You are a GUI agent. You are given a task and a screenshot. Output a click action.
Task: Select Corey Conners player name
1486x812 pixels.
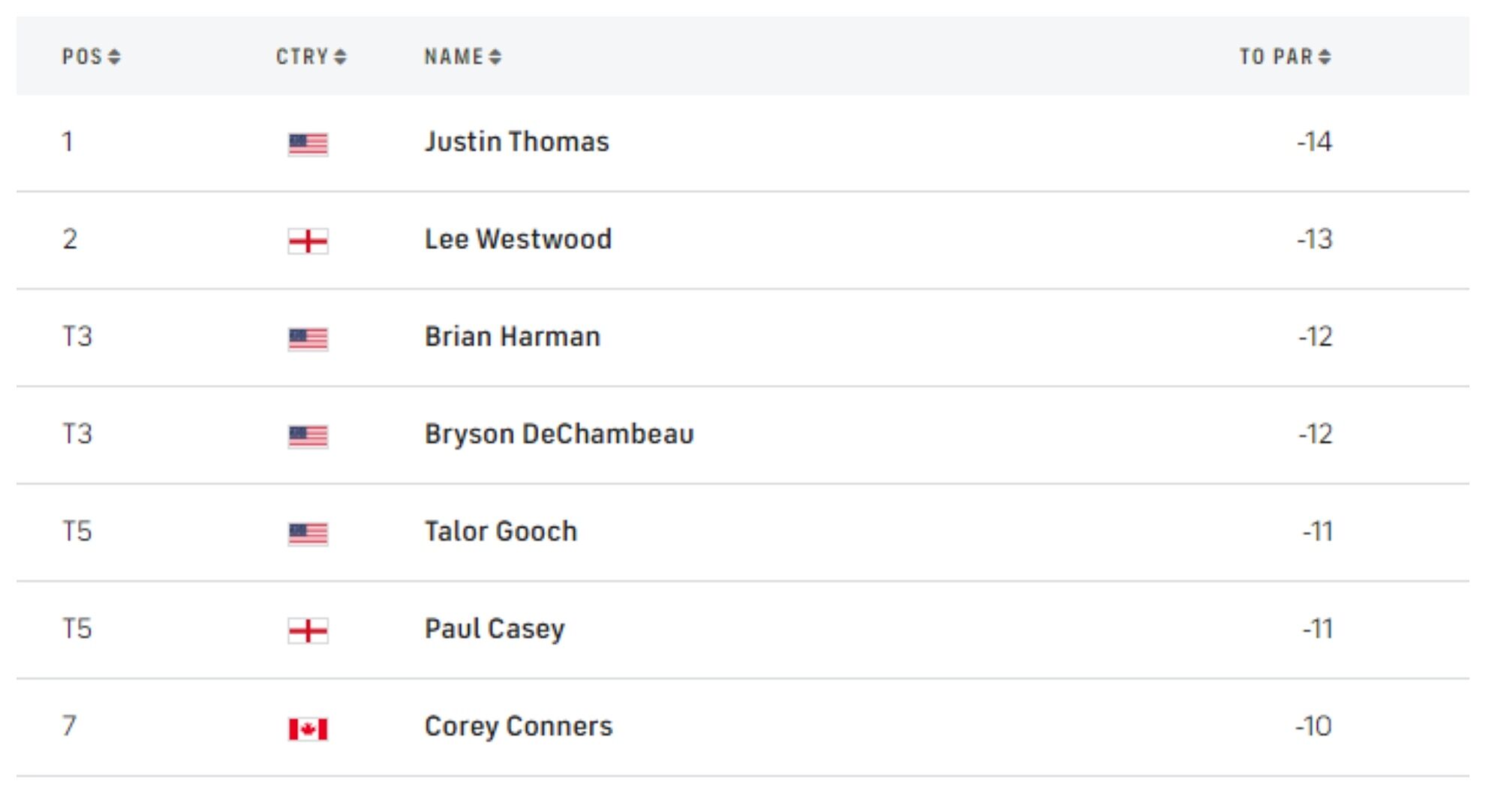pos(519,726)
